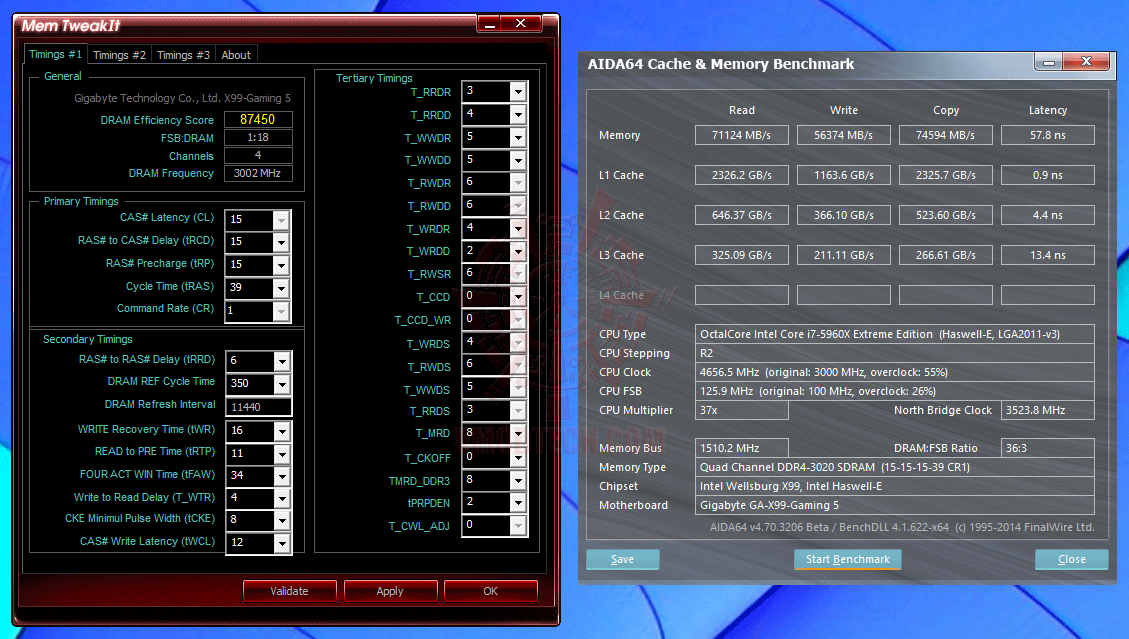
Task: Open the T_RWDR dropdown
Action: (x=518, y=183)
